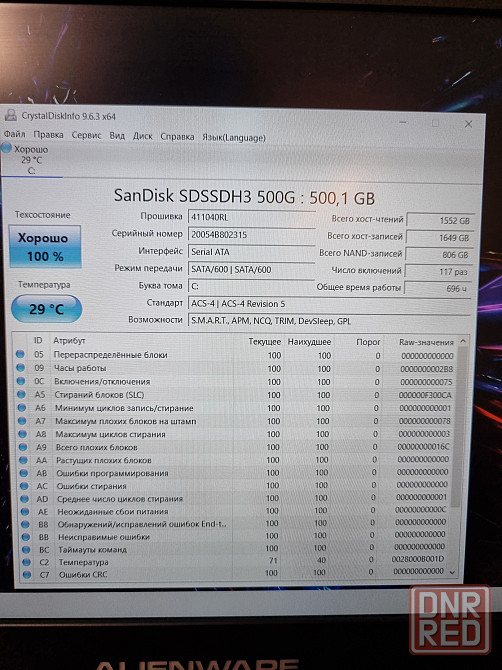Click the Наихудшее column header
502x670 pixels.
click(309, 342)
